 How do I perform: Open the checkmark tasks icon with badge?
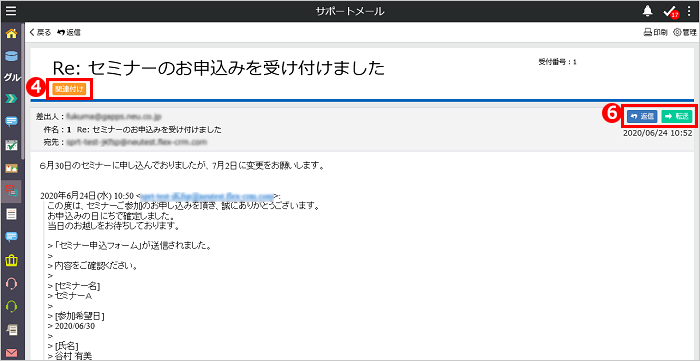click(x=670, y=12)
